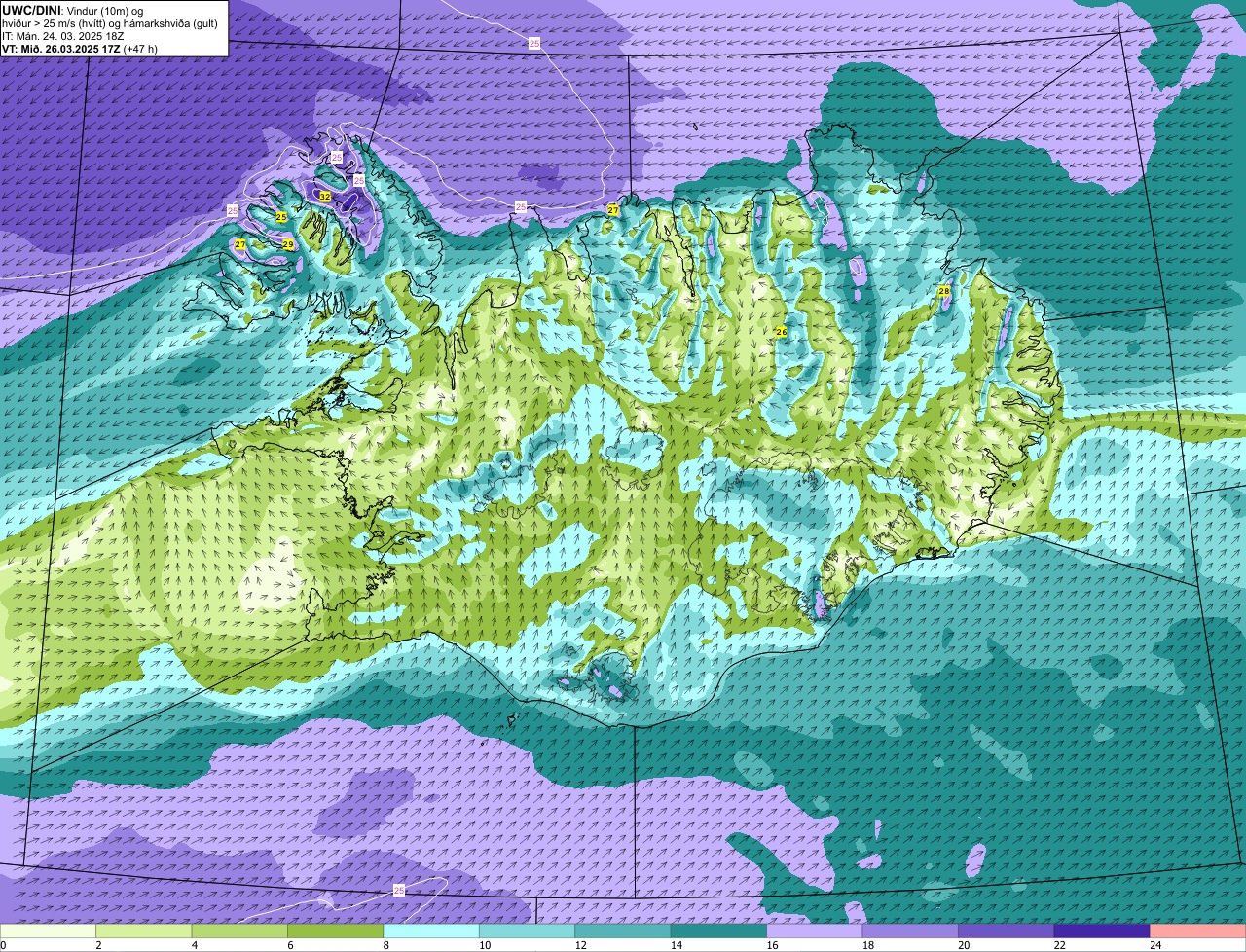Screen dimensions: 1246x952
Task: Click the yellow 28 max gust label
Action: coord(943,291)
